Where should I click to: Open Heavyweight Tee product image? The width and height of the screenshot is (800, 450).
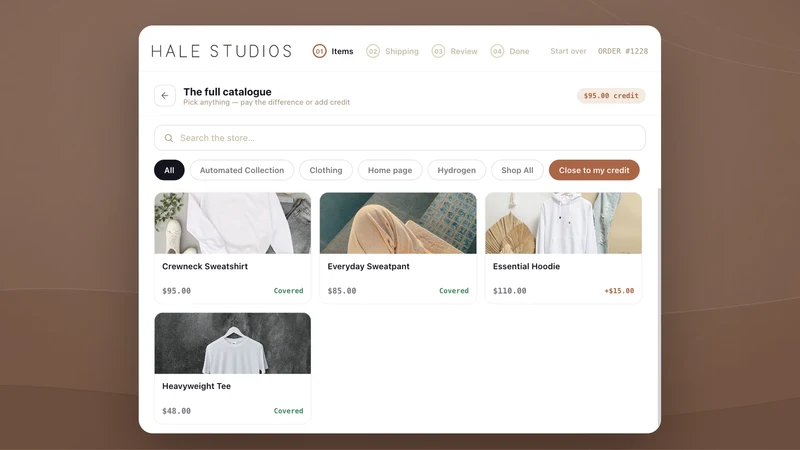(233, 343)
